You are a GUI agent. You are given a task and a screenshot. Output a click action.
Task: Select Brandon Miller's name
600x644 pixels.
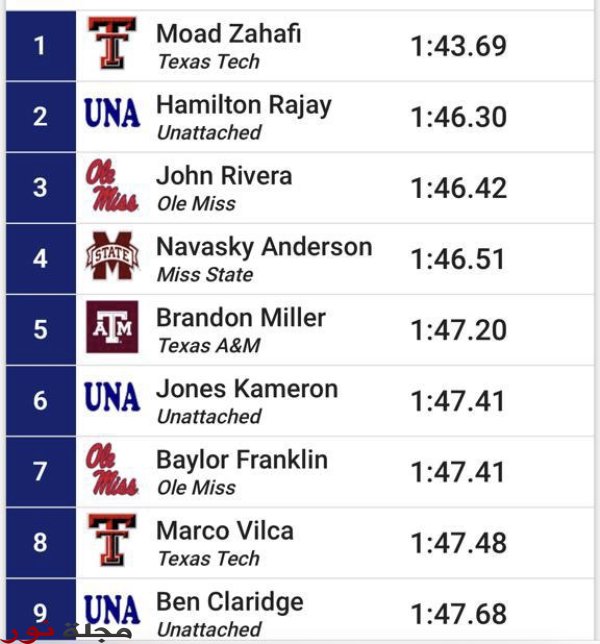[x=241, y=318]
